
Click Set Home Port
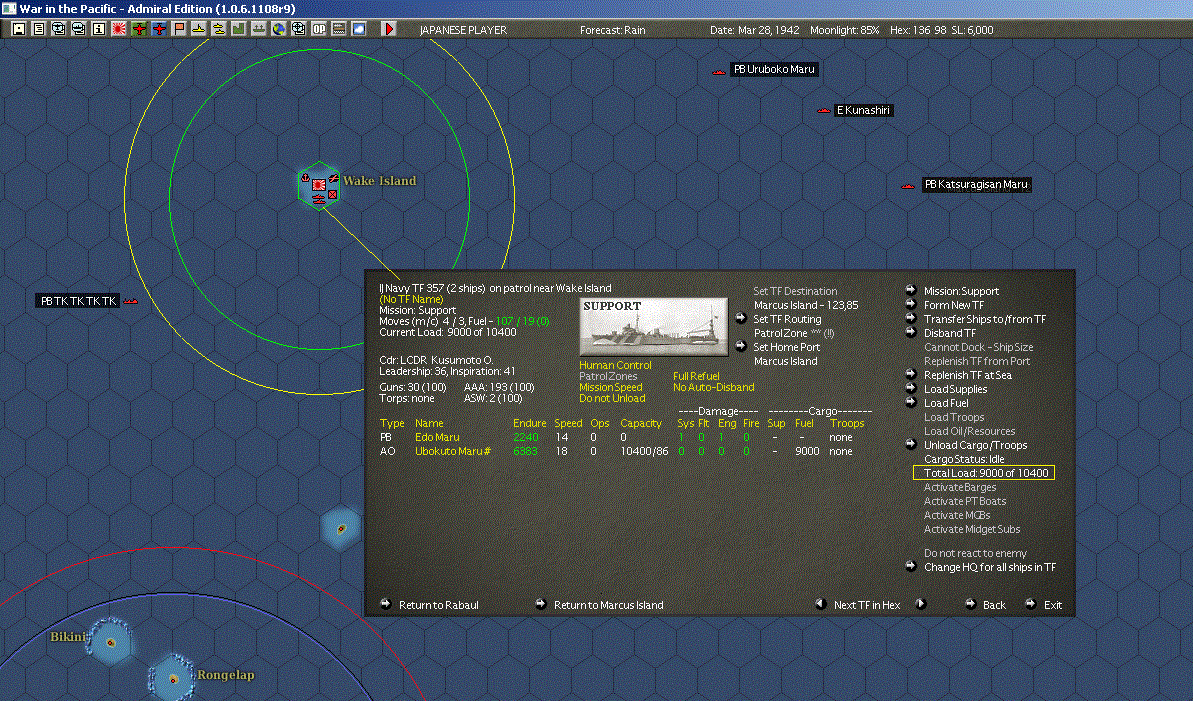pyautogui.click(x=786, y=347)
